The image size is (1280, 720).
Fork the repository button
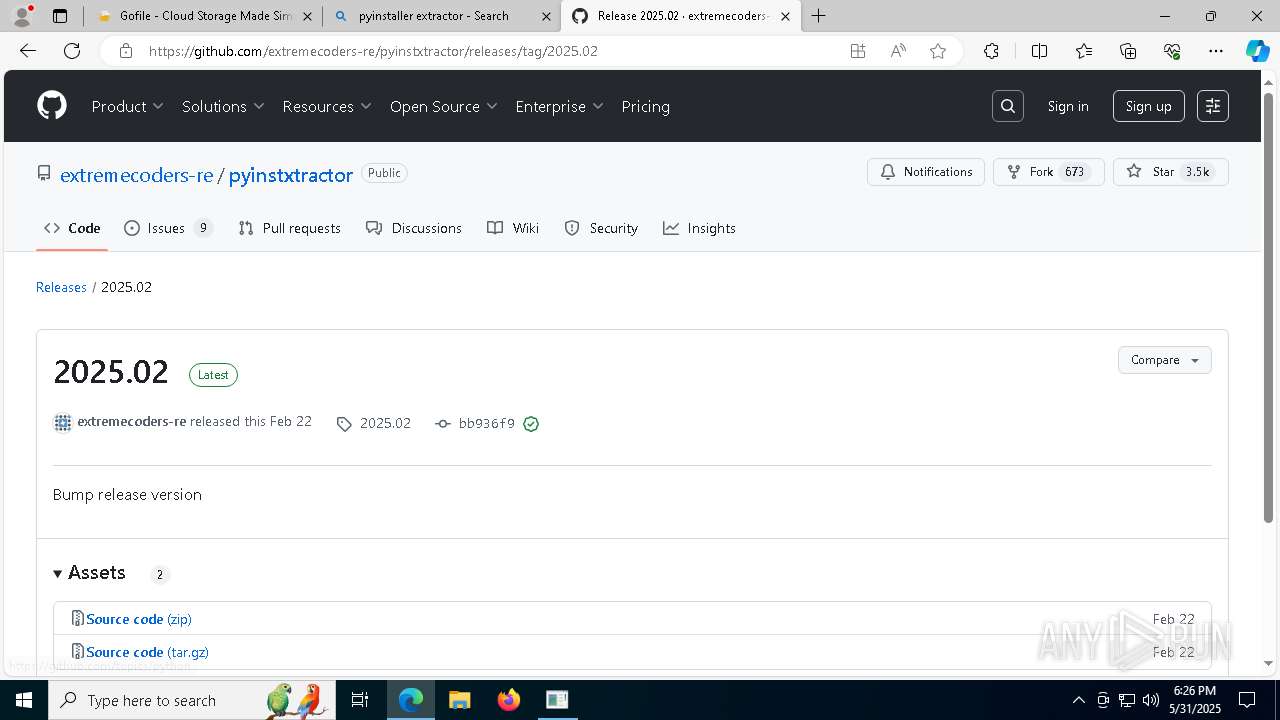[x=1048, y=172]
